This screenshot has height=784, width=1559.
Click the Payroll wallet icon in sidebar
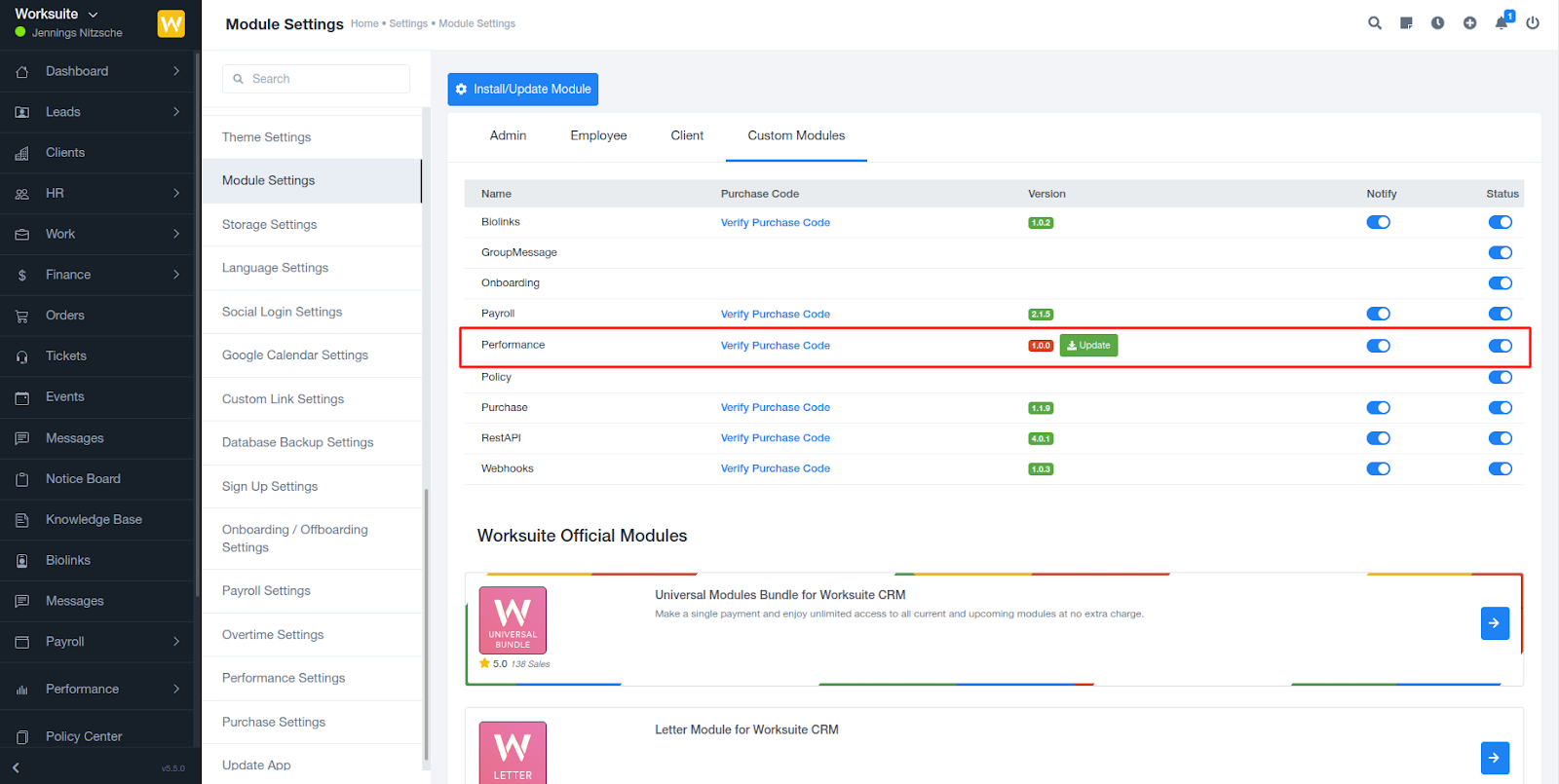[x=21, y=642]
